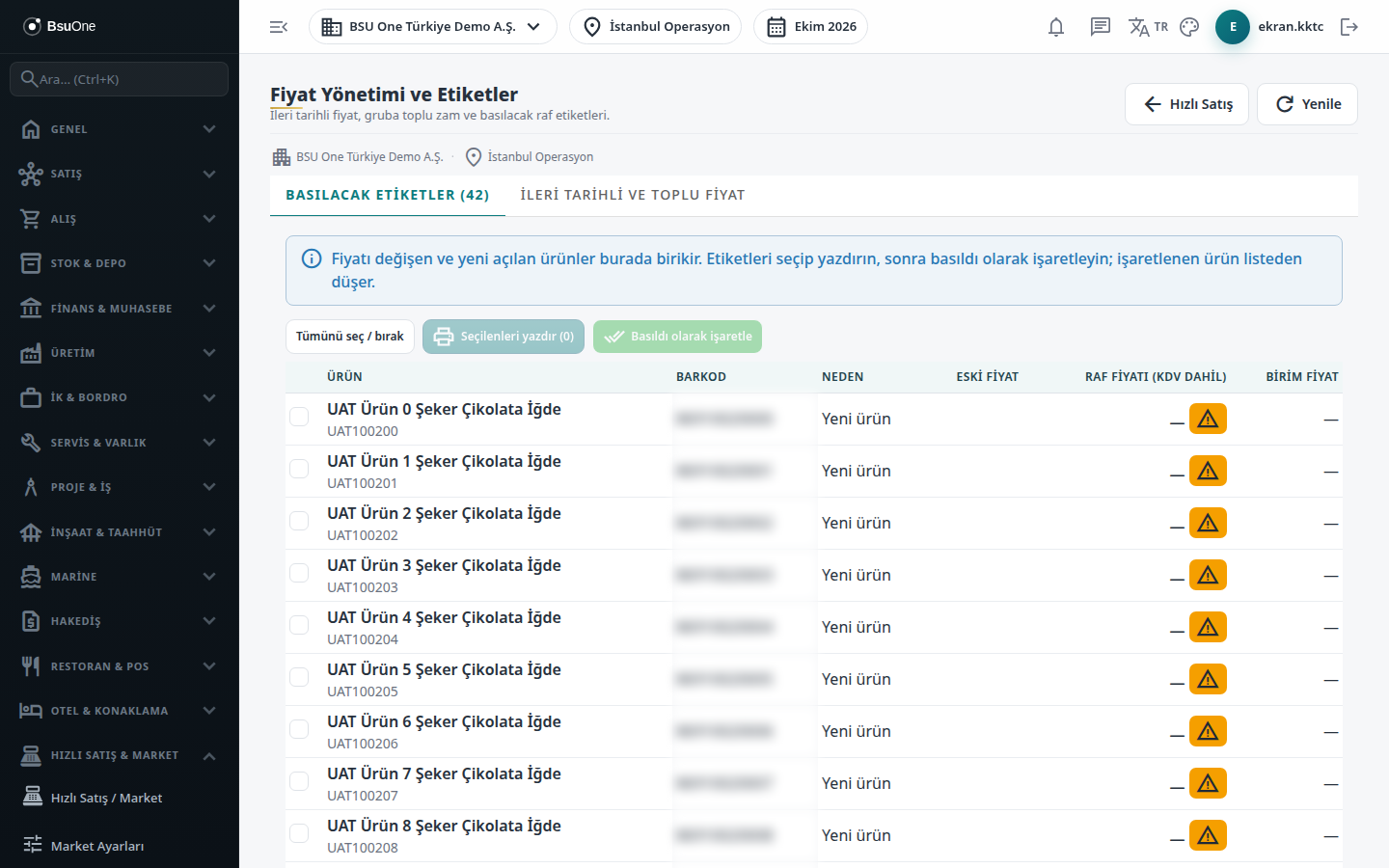The image size is (1389, 868).
Task: Click warning icon for UAT Ürün 0
Action: click(1208, 420)
